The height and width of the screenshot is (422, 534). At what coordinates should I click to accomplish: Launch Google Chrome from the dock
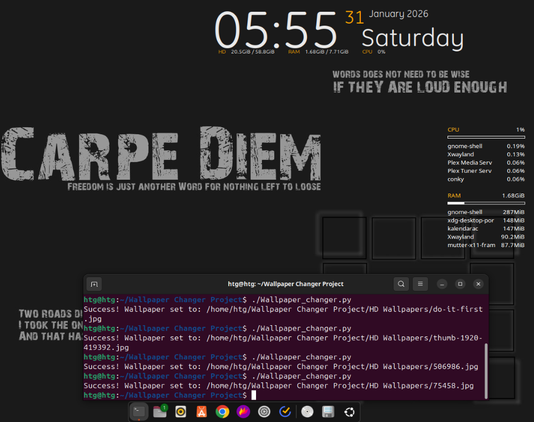tap(222, 412)
